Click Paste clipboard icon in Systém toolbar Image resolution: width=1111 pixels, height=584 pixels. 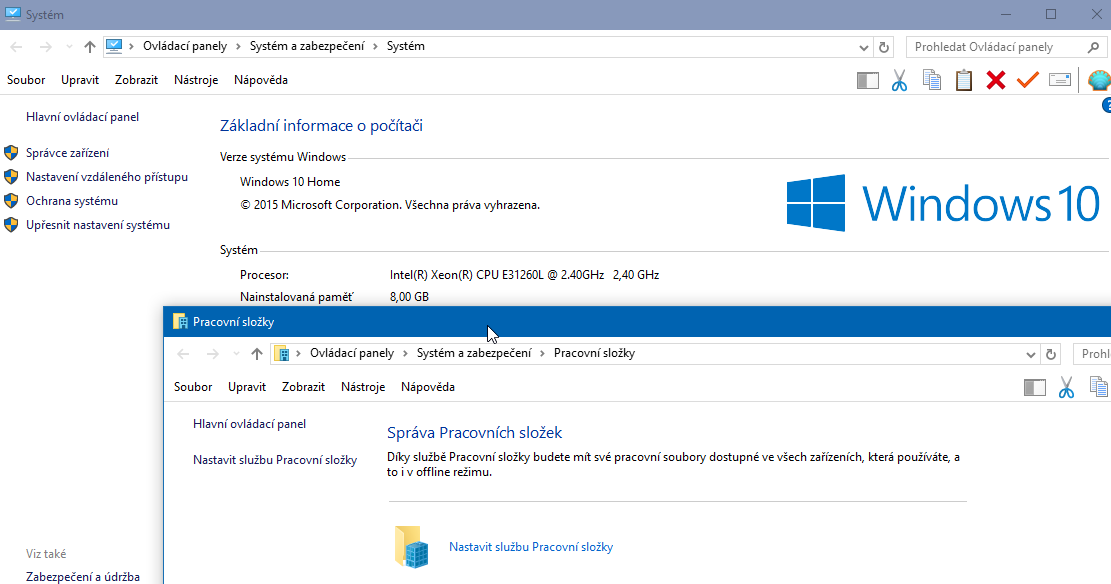(964, 80)
